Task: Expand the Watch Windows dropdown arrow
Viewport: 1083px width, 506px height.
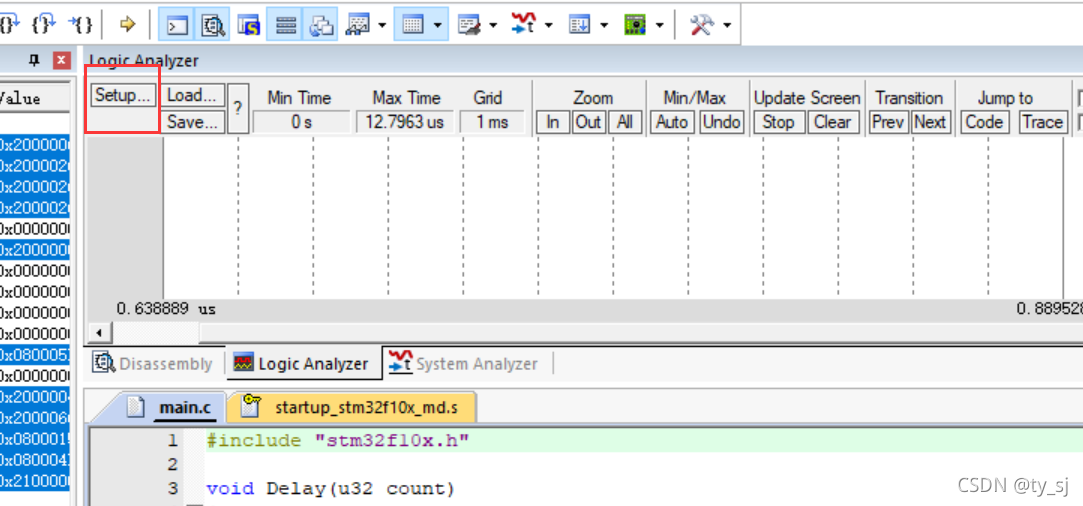Action: (x=382, y=26)
